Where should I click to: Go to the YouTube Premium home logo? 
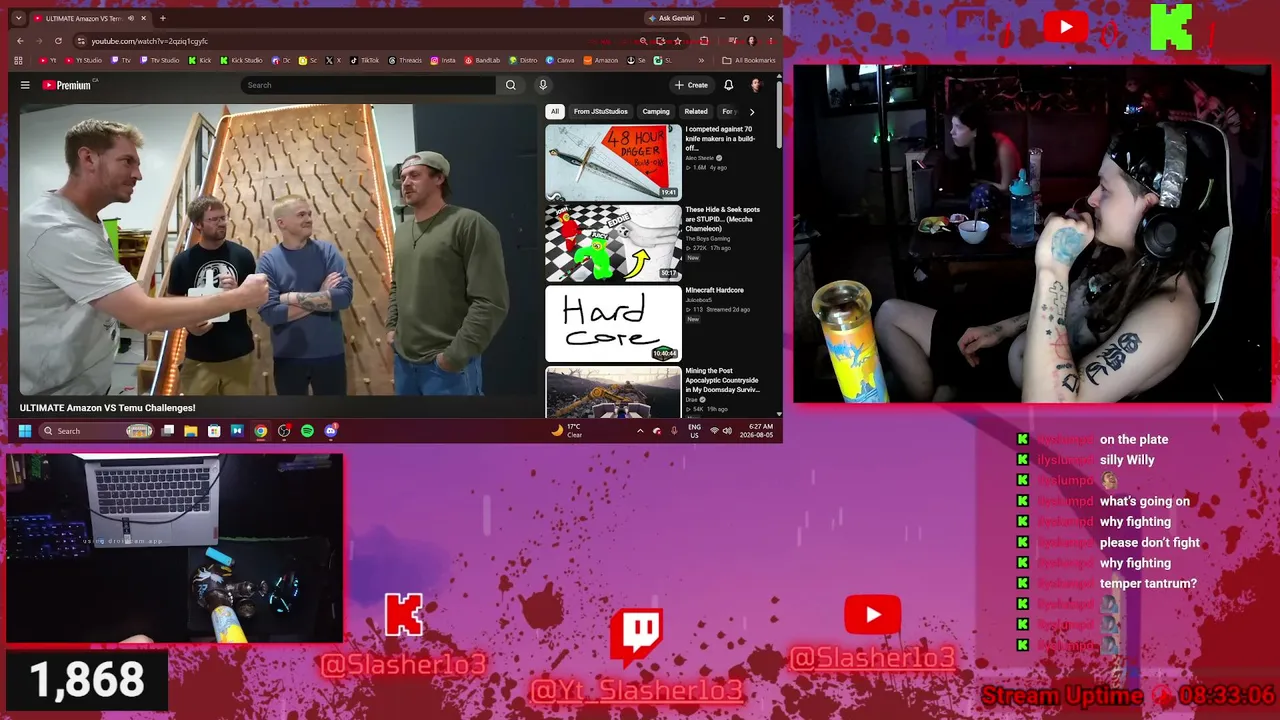[67, 85]
